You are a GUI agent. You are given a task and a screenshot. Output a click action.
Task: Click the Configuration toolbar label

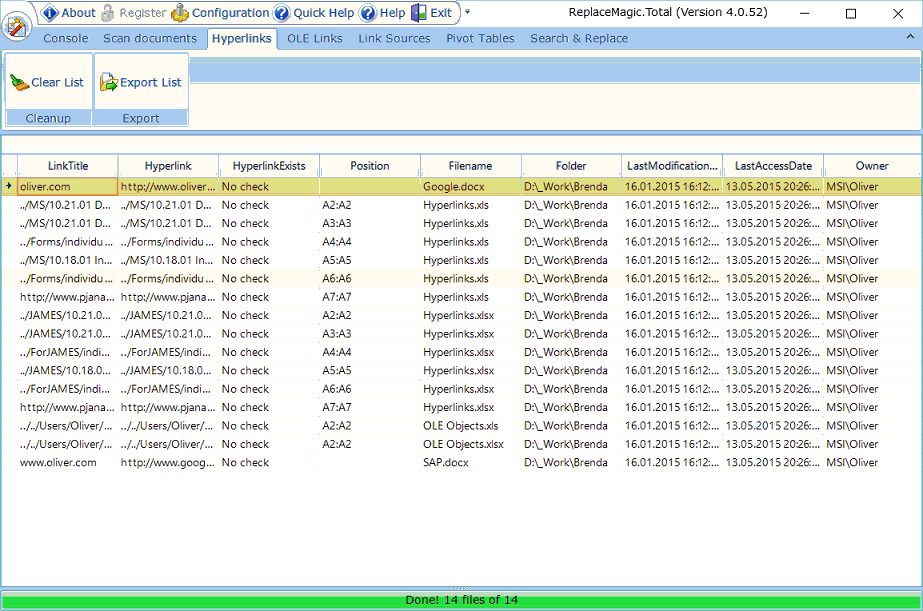(x=230, y=12)
